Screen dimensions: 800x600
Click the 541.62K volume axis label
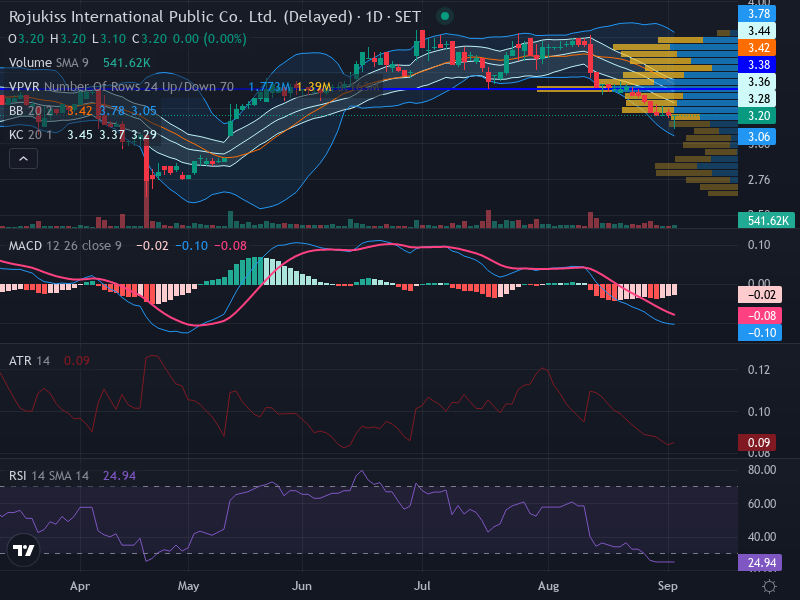(x=766, y=220)
